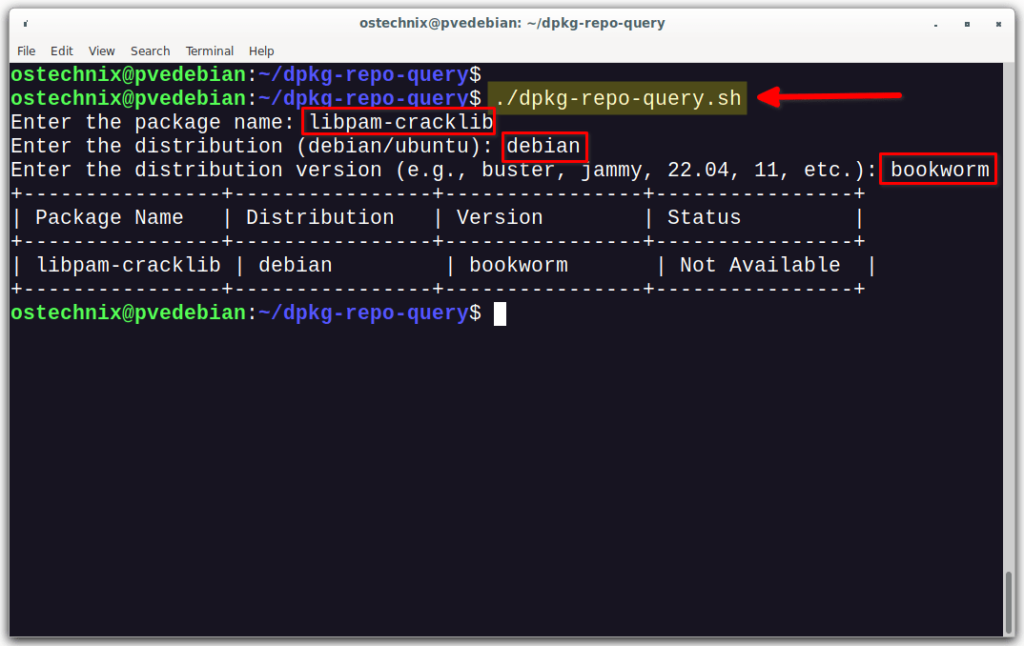The image size is (1024, 646).
Task: Open the Help menu
Action: coord(261,51)
